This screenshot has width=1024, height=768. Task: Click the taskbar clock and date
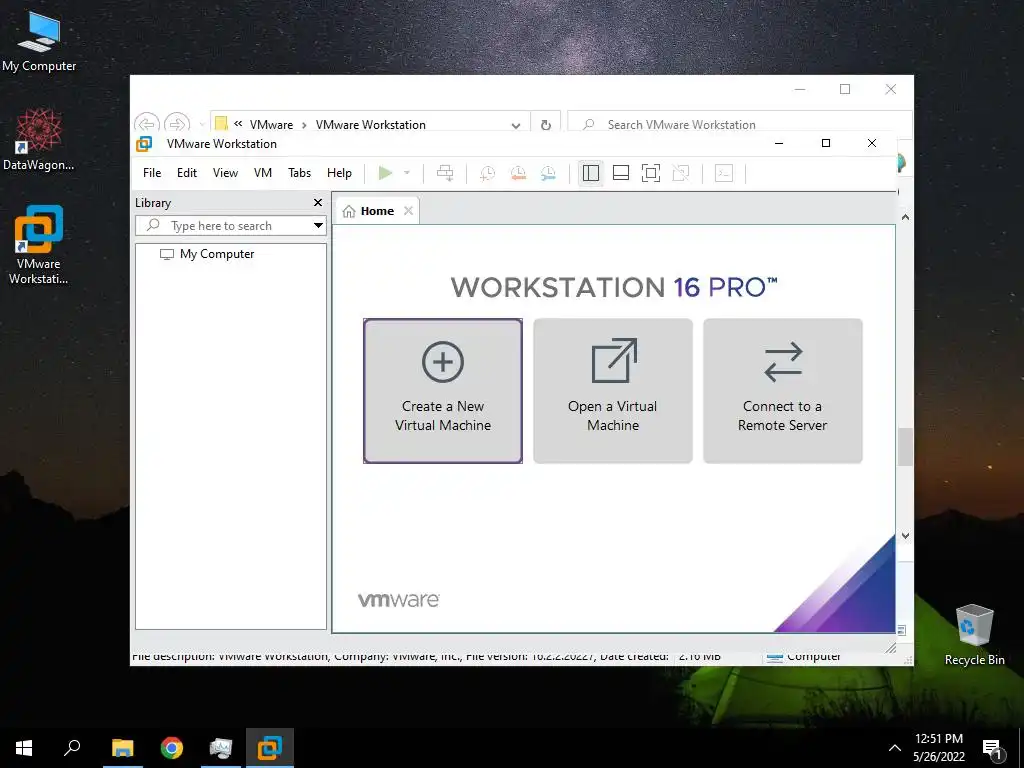coord(939,748)
